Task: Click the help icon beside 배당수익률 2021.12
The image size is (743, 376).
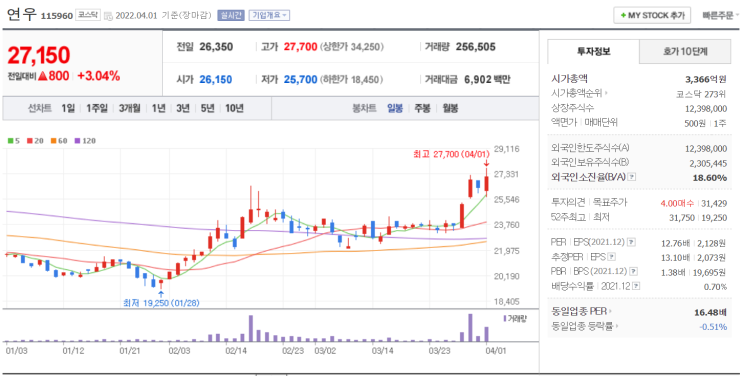Action: point(636,286)
